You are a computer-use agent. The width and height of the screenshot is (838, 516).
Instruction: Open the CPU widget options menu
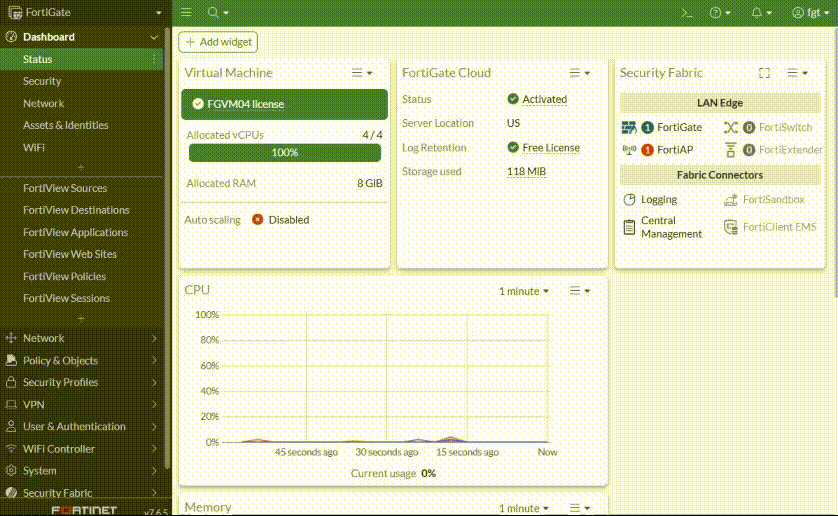coord(579,290)
